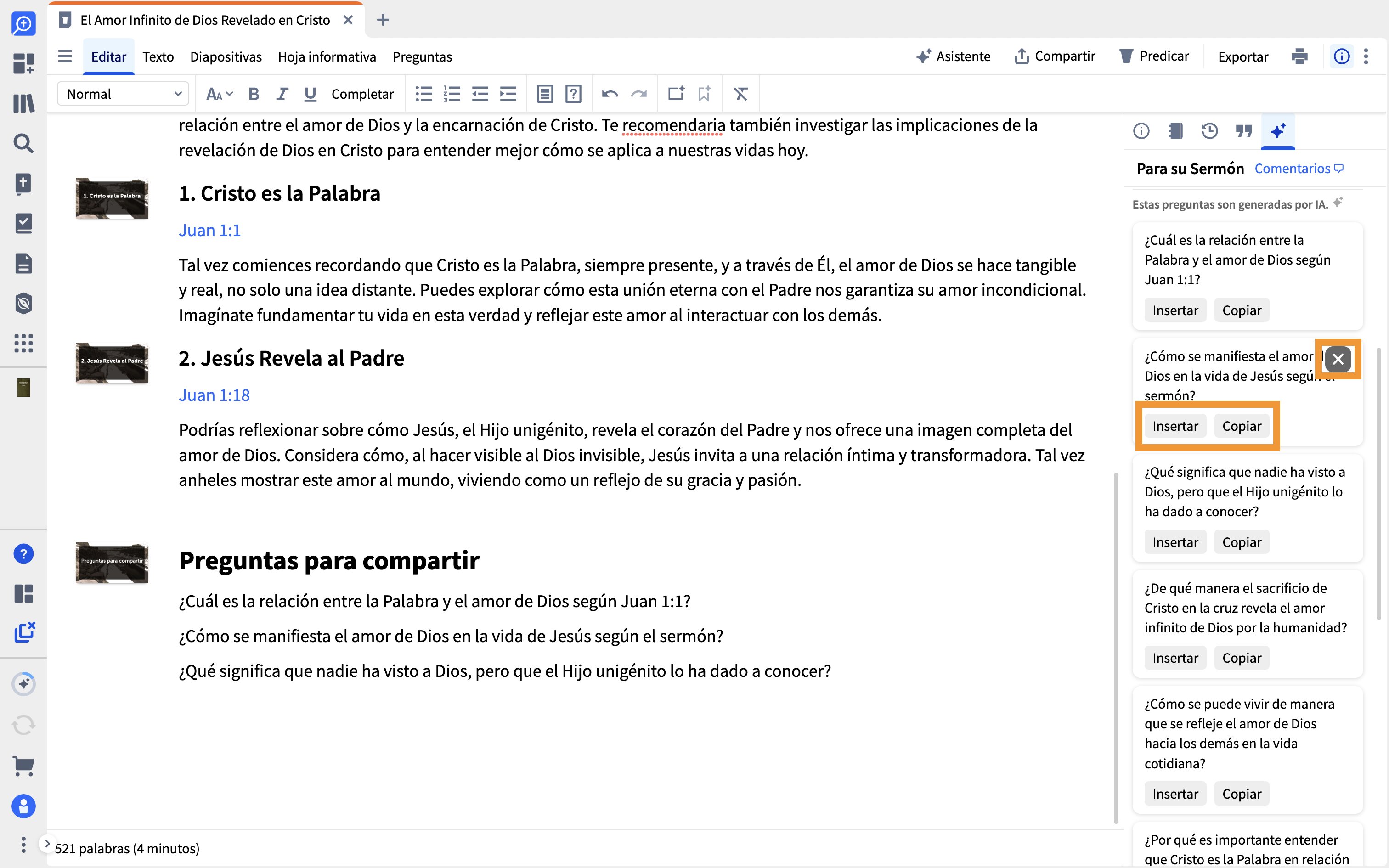This screenshot has height=868, width=1389.
Task: Click the question block icon in toolbar
Action: pos(573,94)
